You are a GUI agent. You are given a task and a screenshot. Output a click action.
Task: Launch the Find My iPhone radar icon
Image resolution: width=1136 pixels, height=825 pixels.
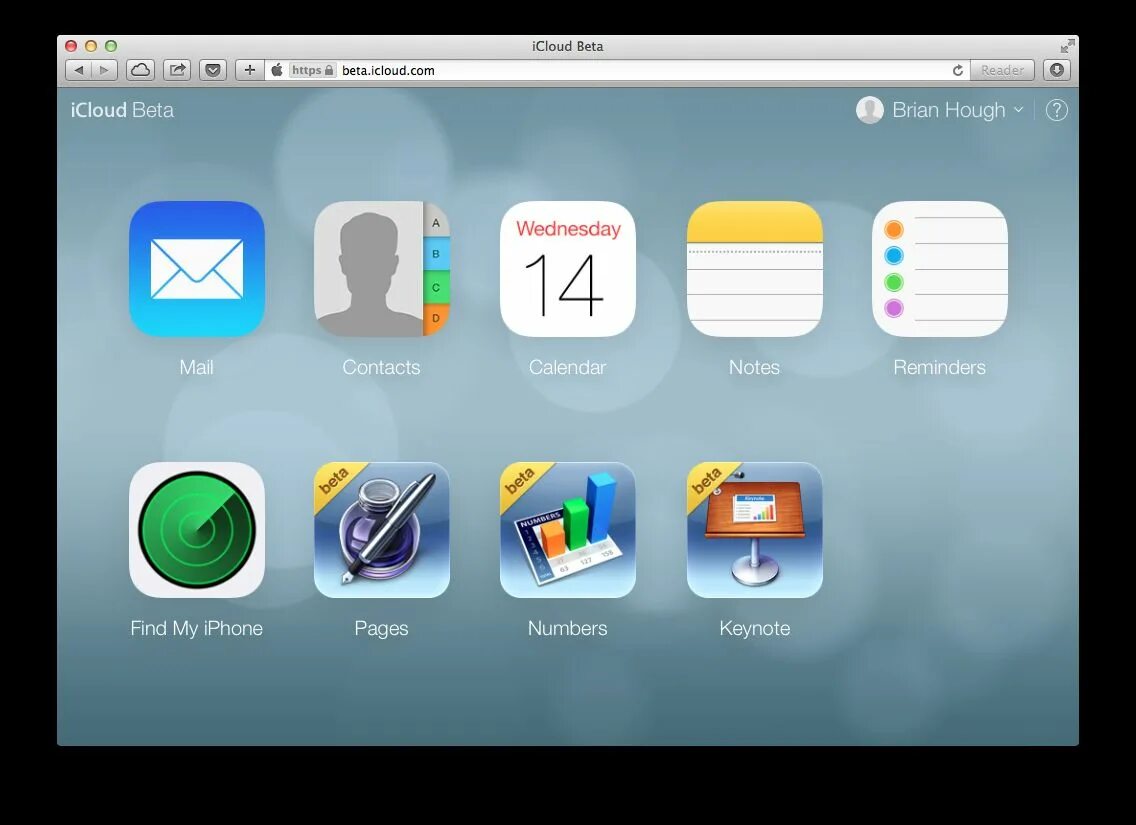pos(196,530)
